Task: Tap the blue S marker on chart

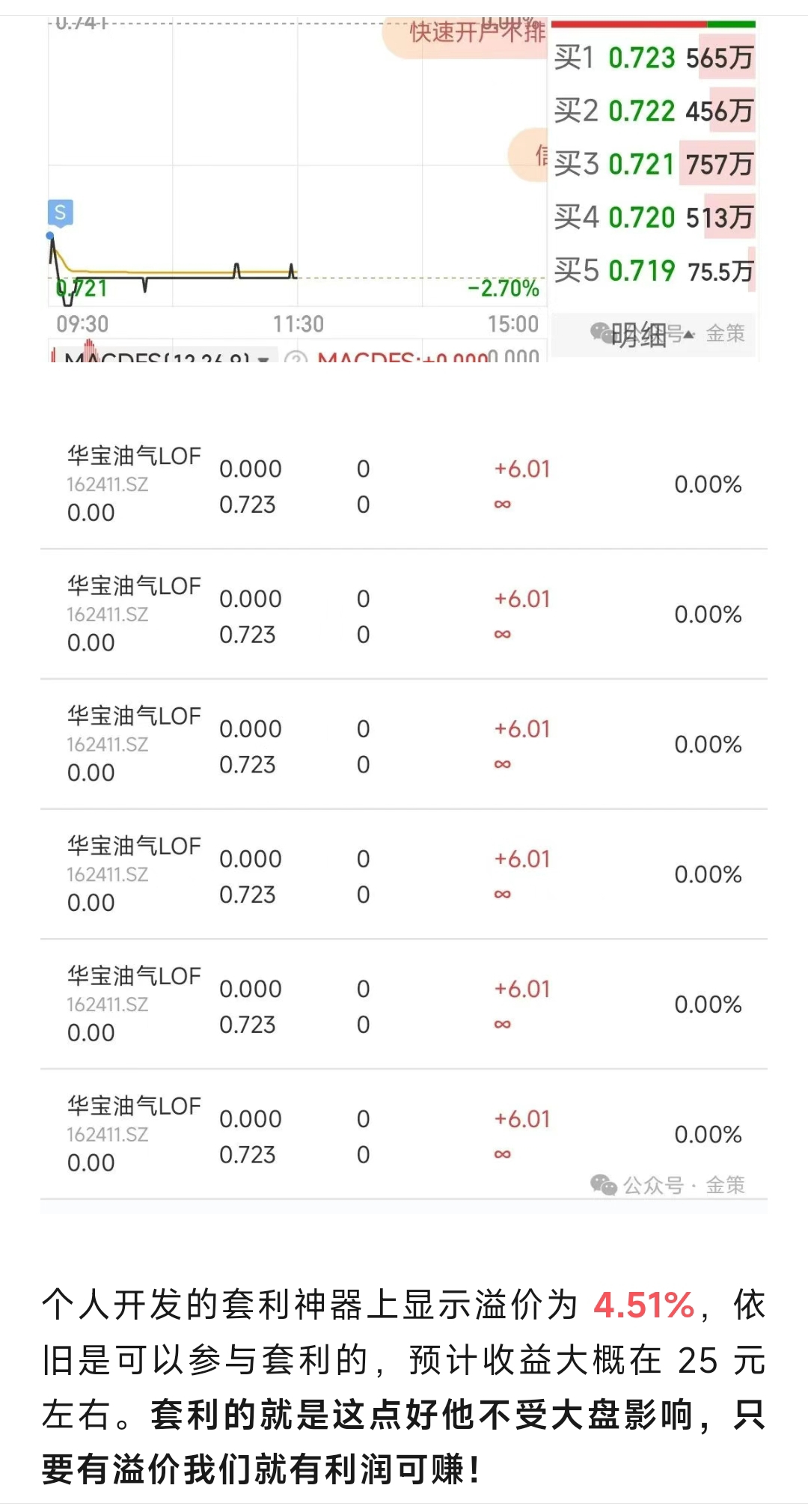Action: [61, 213]
